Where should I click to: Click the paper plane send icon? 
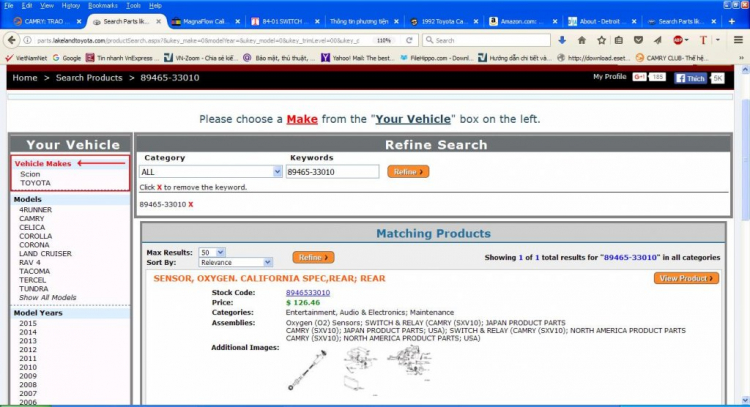click(x=658, y=40)
